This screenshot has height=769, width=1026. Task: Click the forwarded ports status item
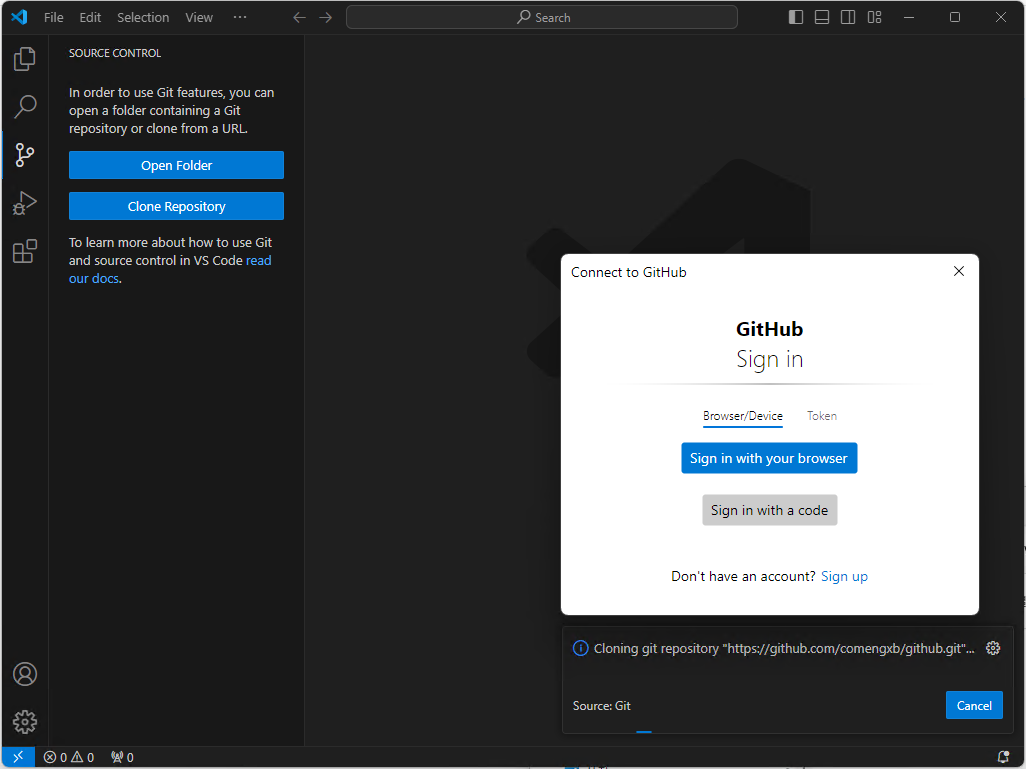pyautogui.click(x=122, y=757)
